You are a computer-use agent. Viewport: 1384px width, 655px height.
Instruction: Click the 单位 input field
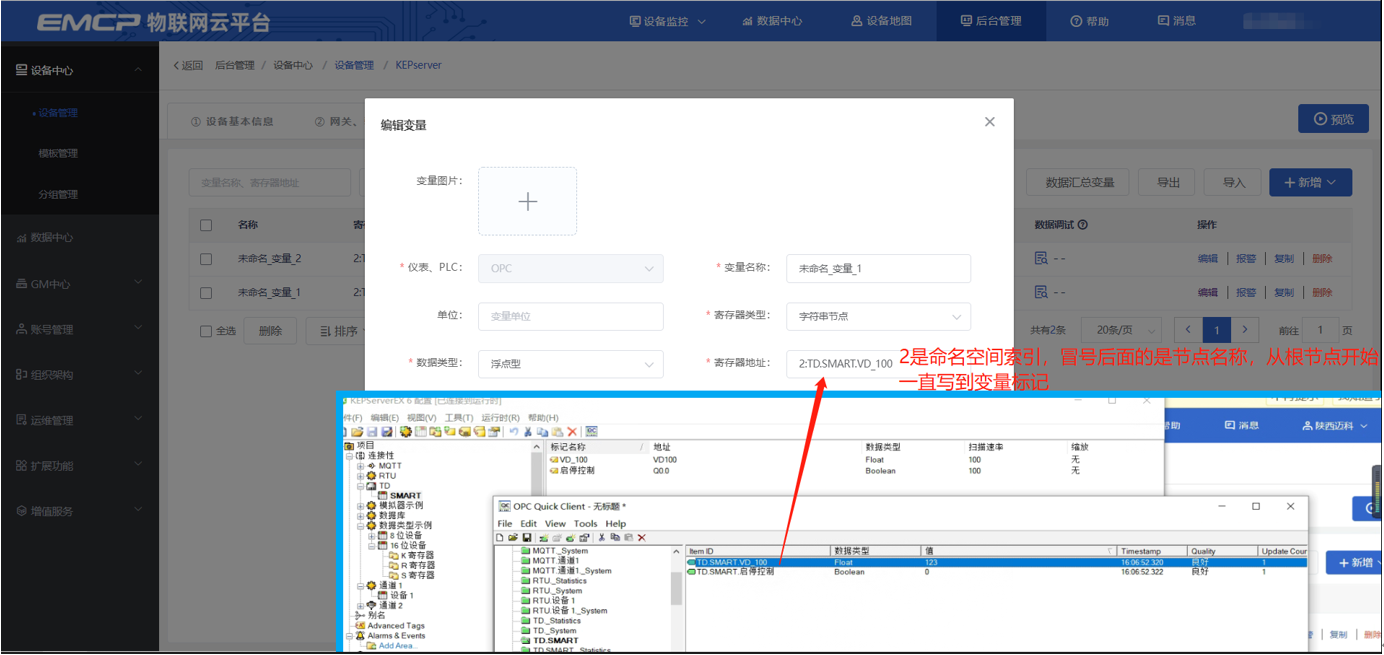click(x=570, y=316)
